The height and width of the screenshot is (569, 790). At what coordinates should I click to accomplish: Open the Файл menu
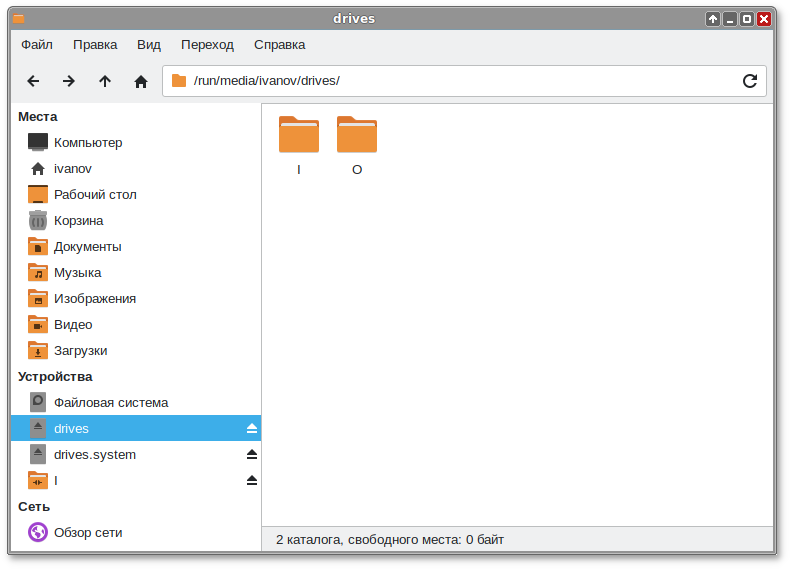[x=37, y=45]
